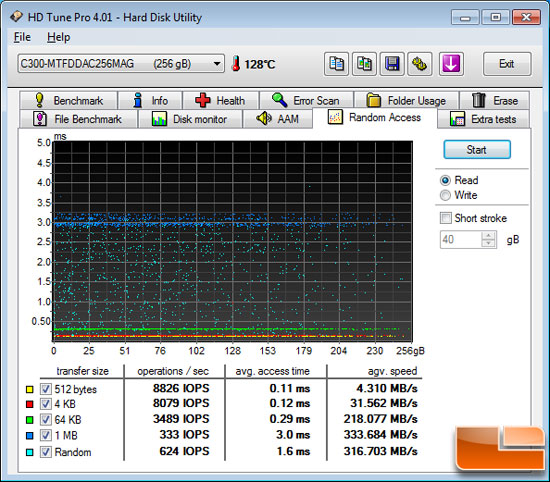Click the Benchmark tab light bulb icon

pyautogui.click(x=40, y=100)
